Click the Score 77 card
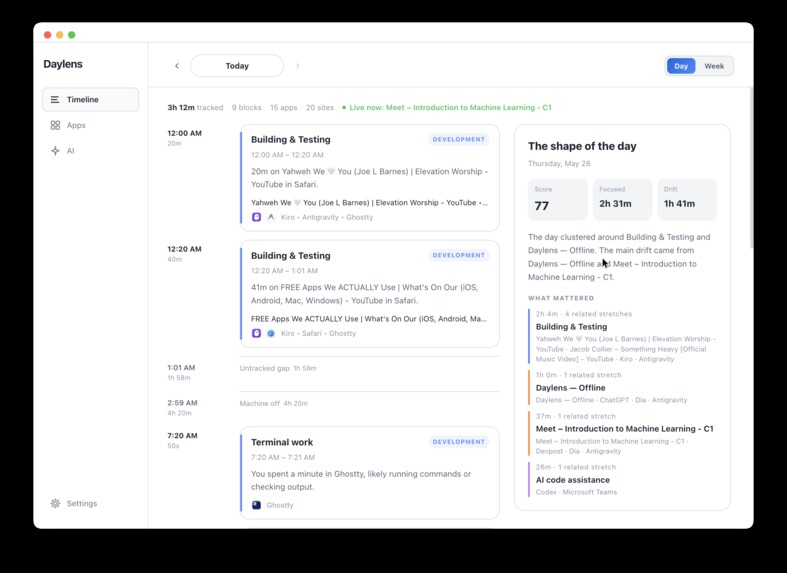 pyautogui.click(x=558, y=199)
